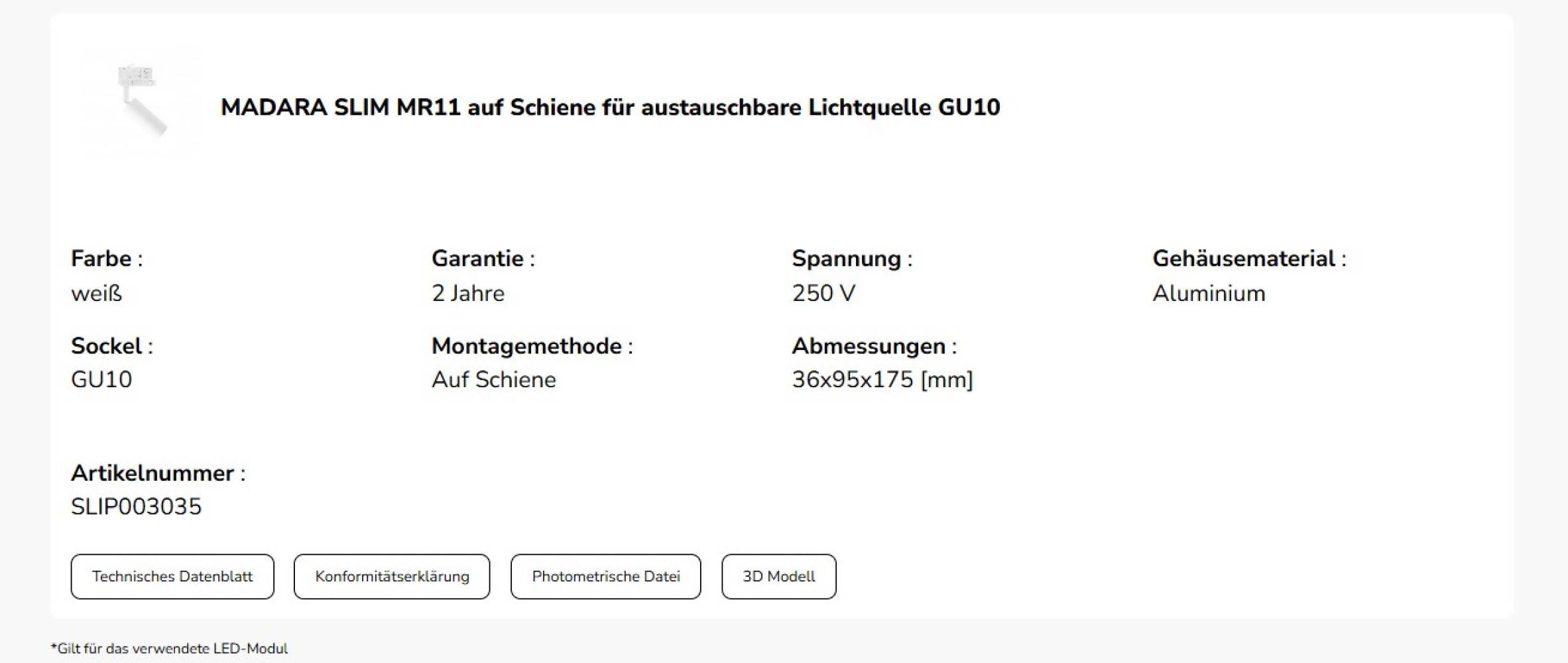Open the 3D Modell file
Image resolution: width=1568 pixels, height=663 pixels.
click(x=779, y=576)
